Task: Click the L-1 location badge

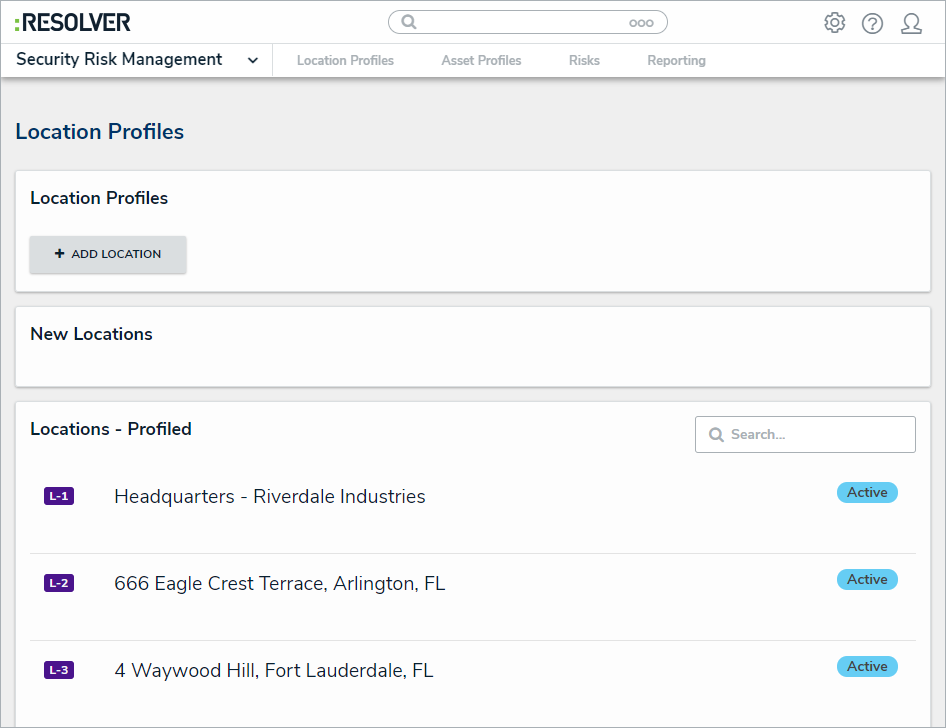Action: click(x=59, y=496)
